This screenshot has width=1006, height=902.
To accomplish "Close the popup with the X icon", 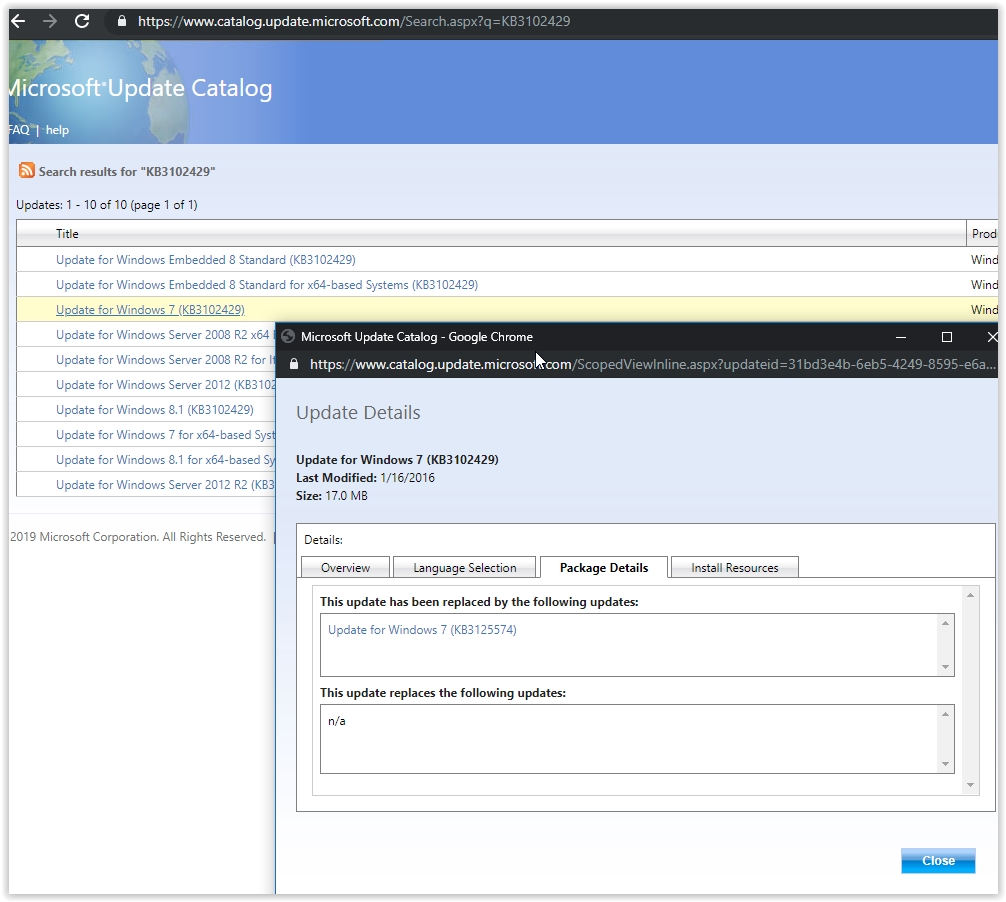I will [992, 337].
